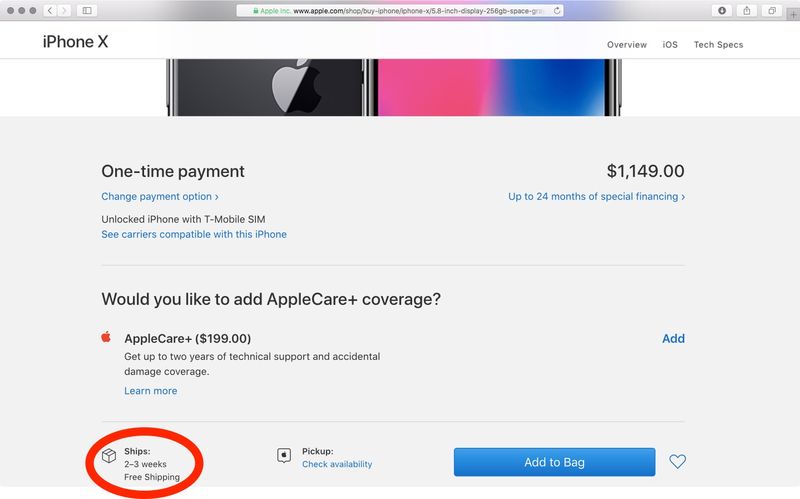Open AppleCare+ Learn more link
800x499 pixels.
coord(151,391)
